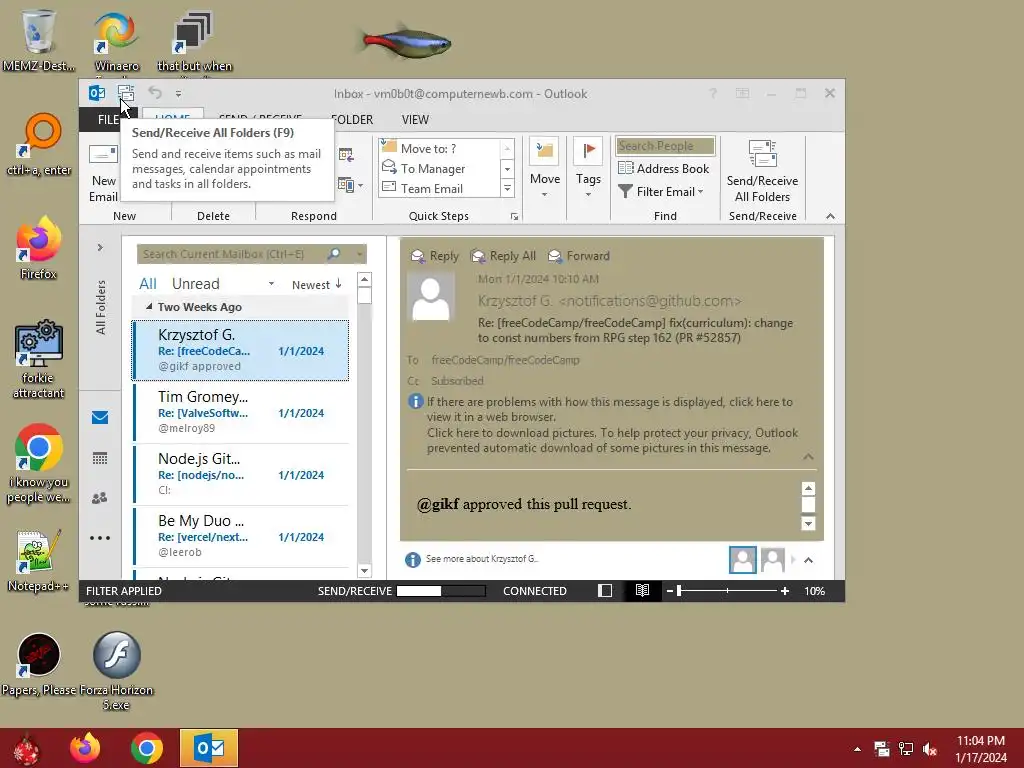Click the Undo arrow in quick access toolbar

click(155, 93)
